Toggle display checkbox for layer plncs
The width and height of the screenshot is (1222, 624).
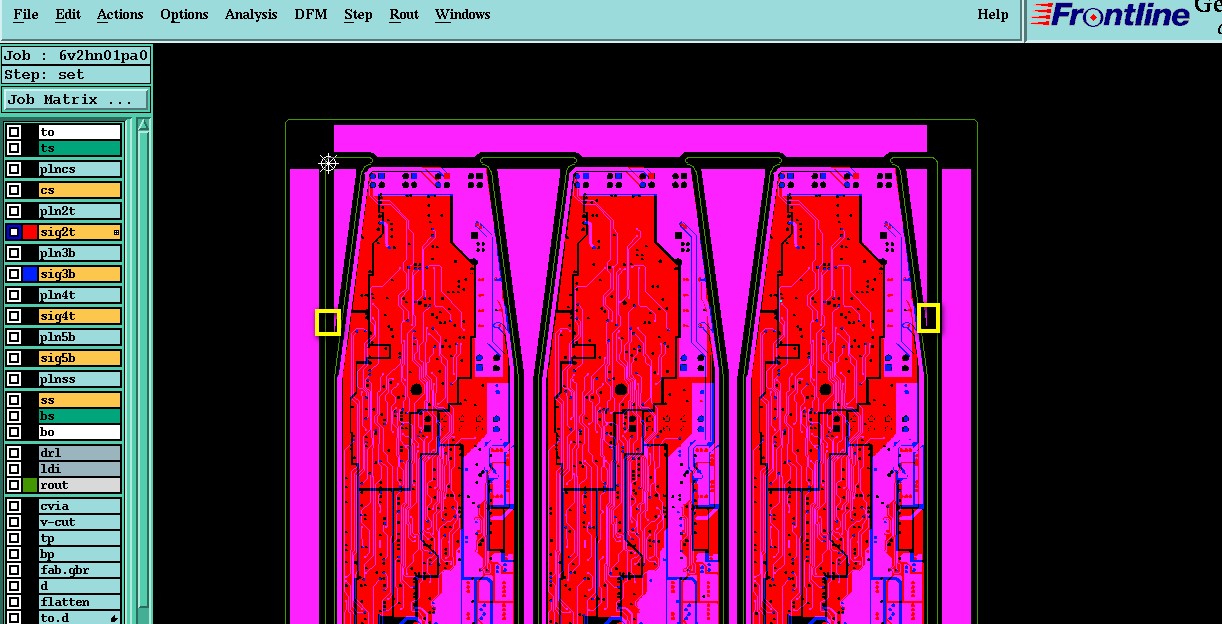tap(14, 169)
